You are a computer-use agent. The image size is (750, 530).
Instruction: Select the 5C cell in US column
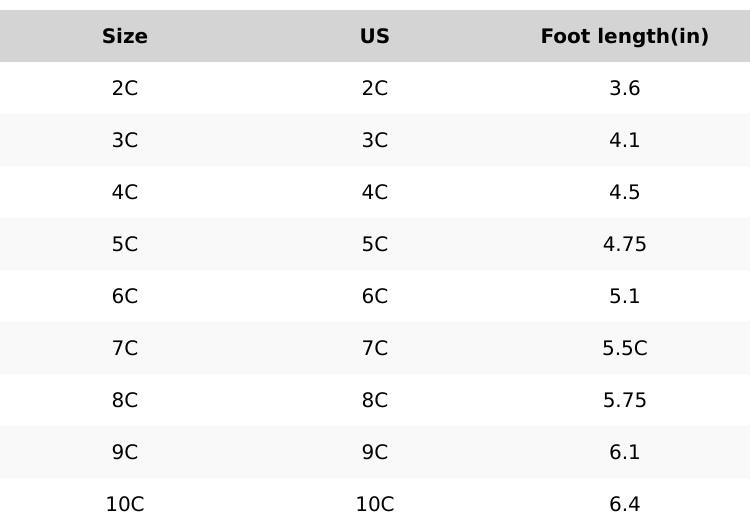click(375, 244)
